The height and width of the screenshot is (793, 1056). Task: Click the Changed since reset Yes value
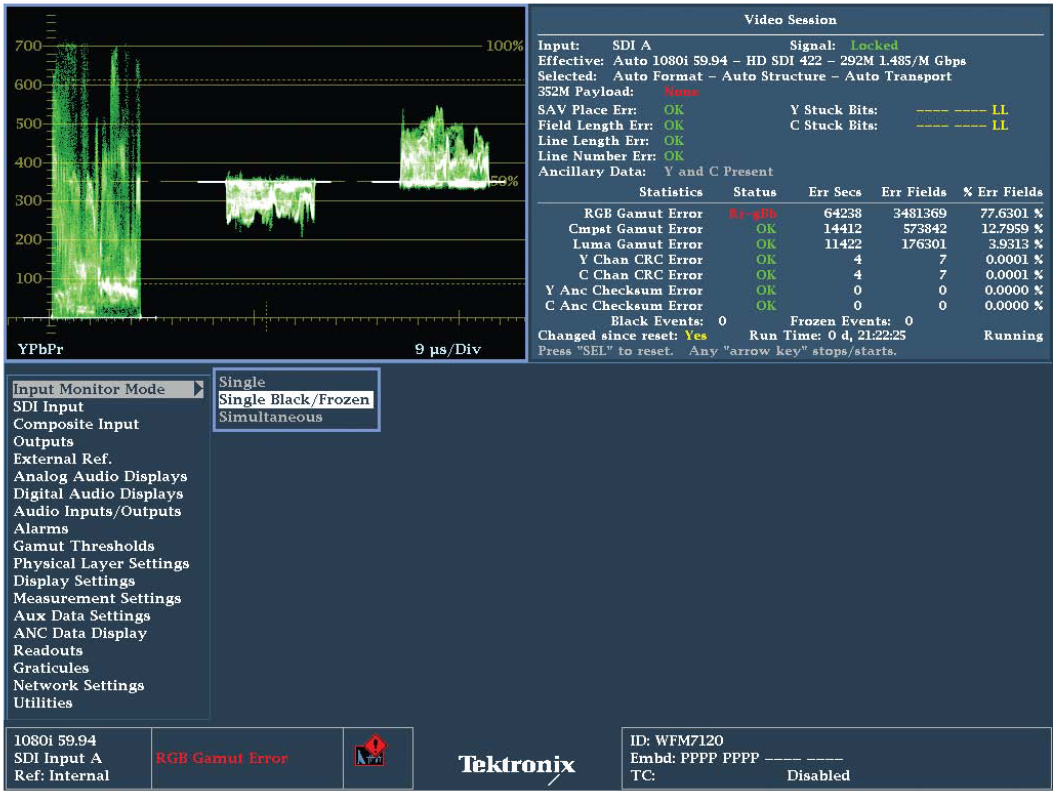[x=696, y=336]
